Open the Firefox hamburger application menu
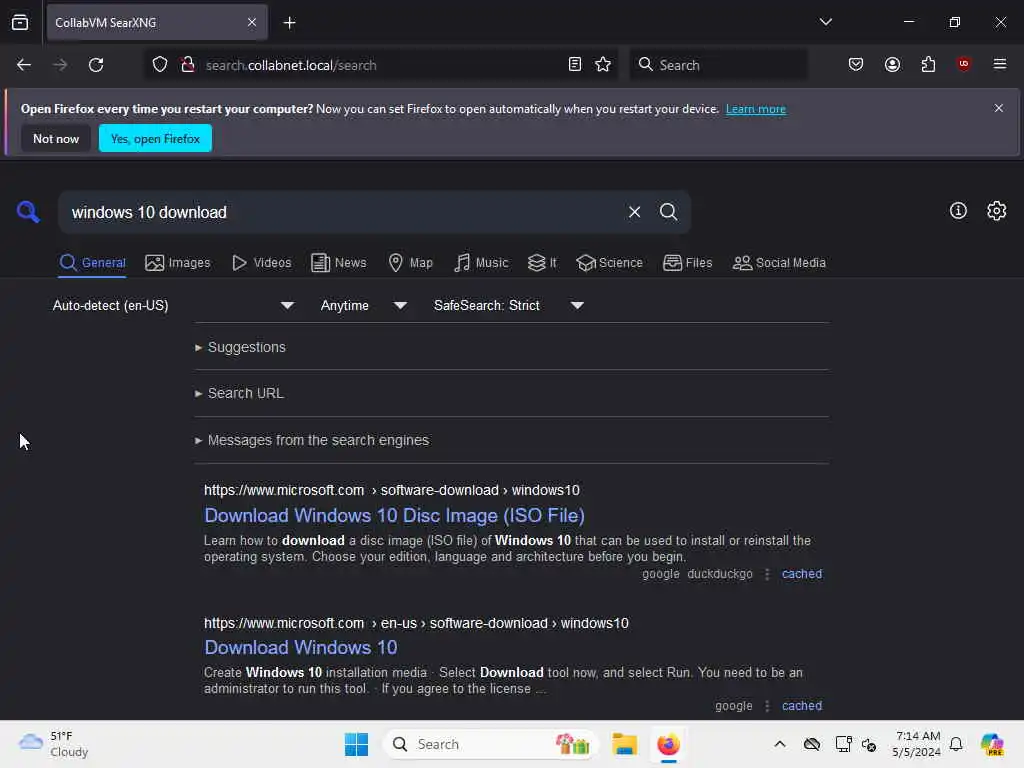 click(1000, 64)
